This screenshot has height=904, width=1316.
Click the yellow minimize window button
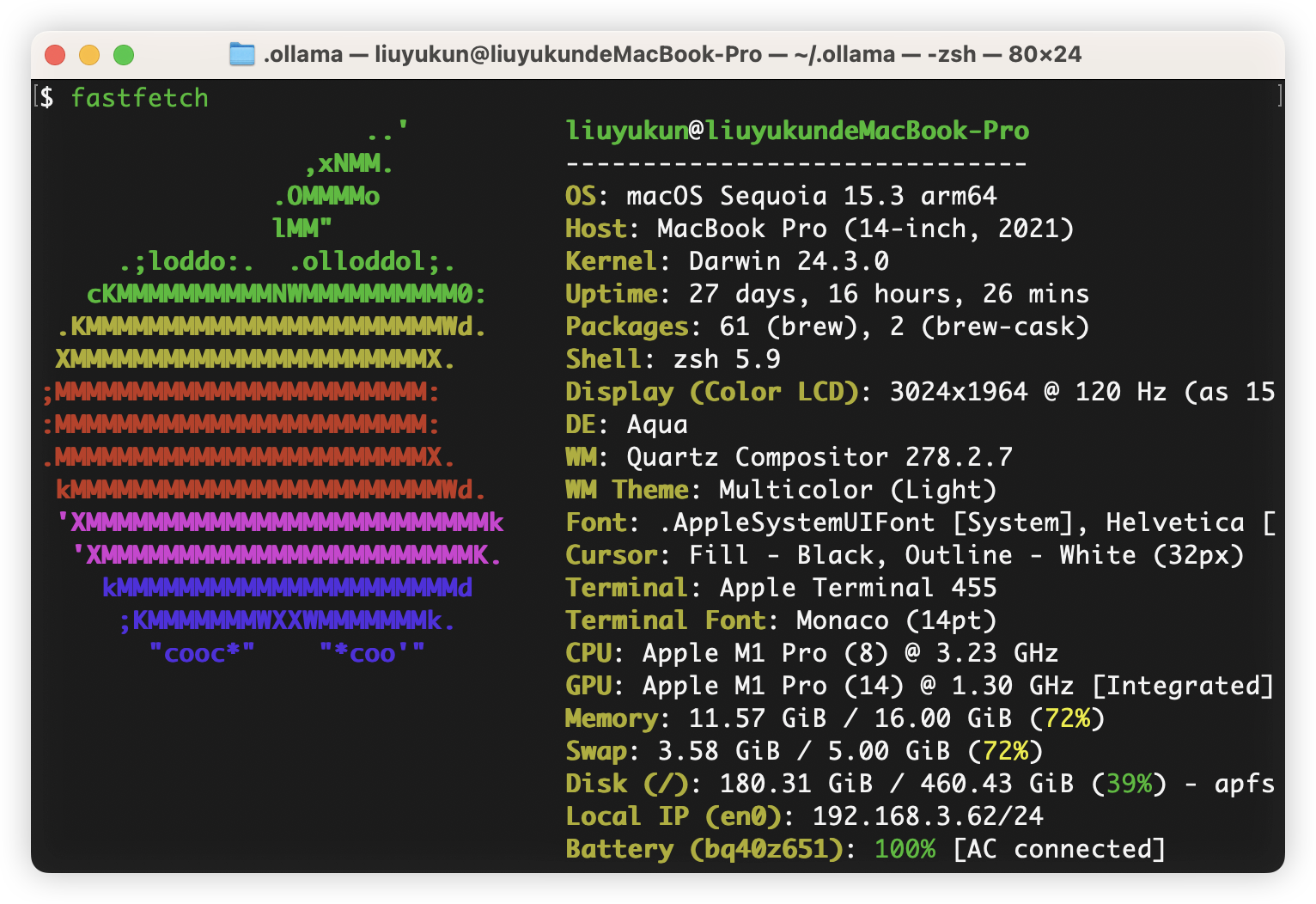[89, 55]
